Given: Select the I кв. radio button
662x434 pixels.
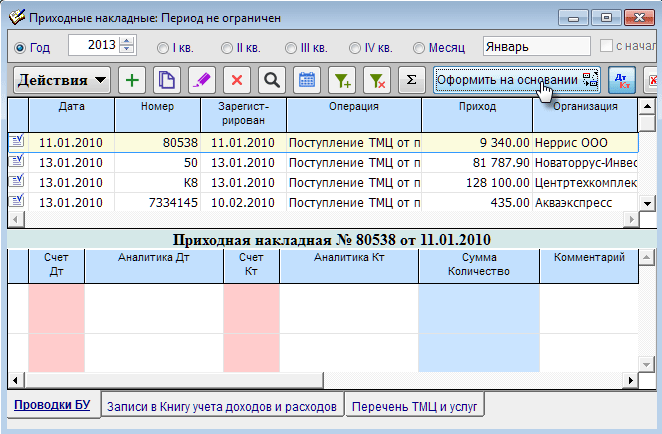Looking at the screenshot, I should tap(163, 48).
